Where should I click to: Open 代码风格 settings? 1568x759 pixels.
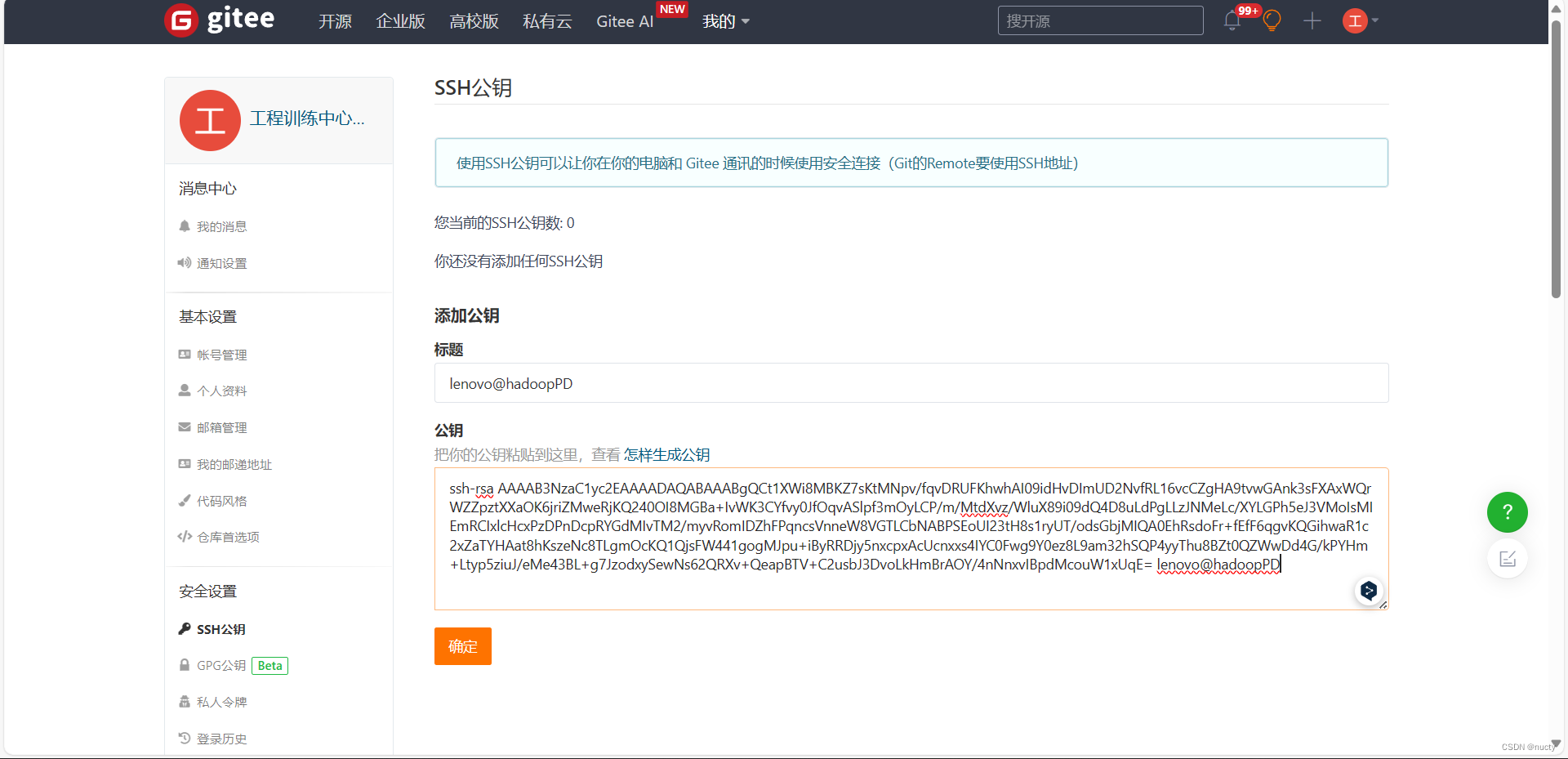point(221,501)
